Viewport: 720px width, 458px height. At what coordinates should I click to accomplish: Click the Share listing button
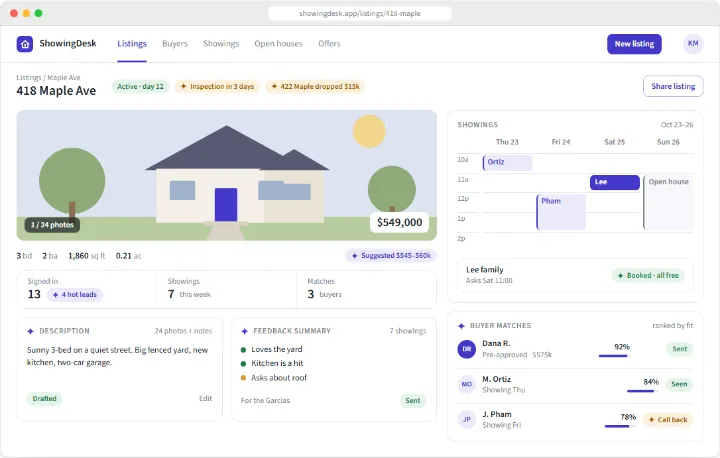pyautogui.click(x=673, y=86)
